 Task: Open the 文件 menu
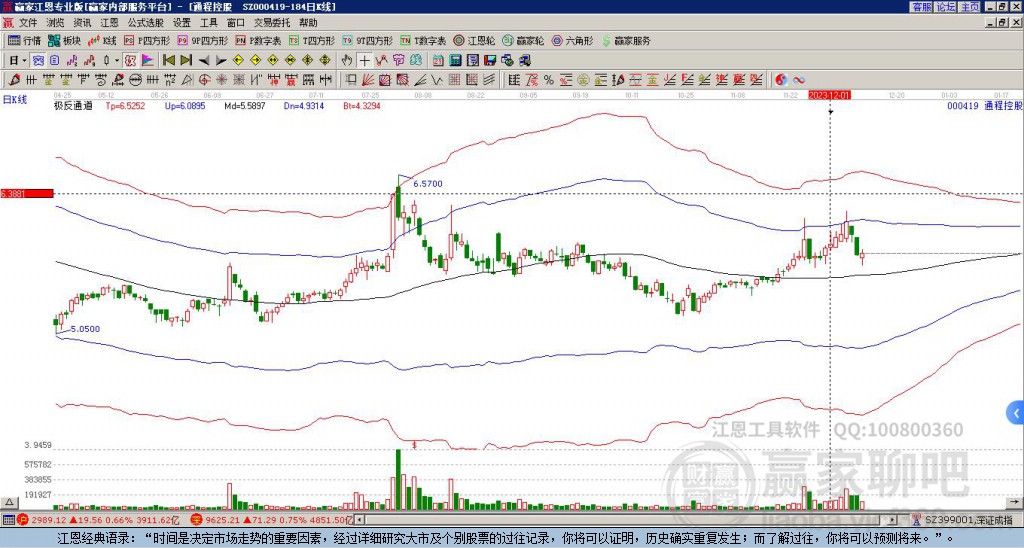pos(28,23)
